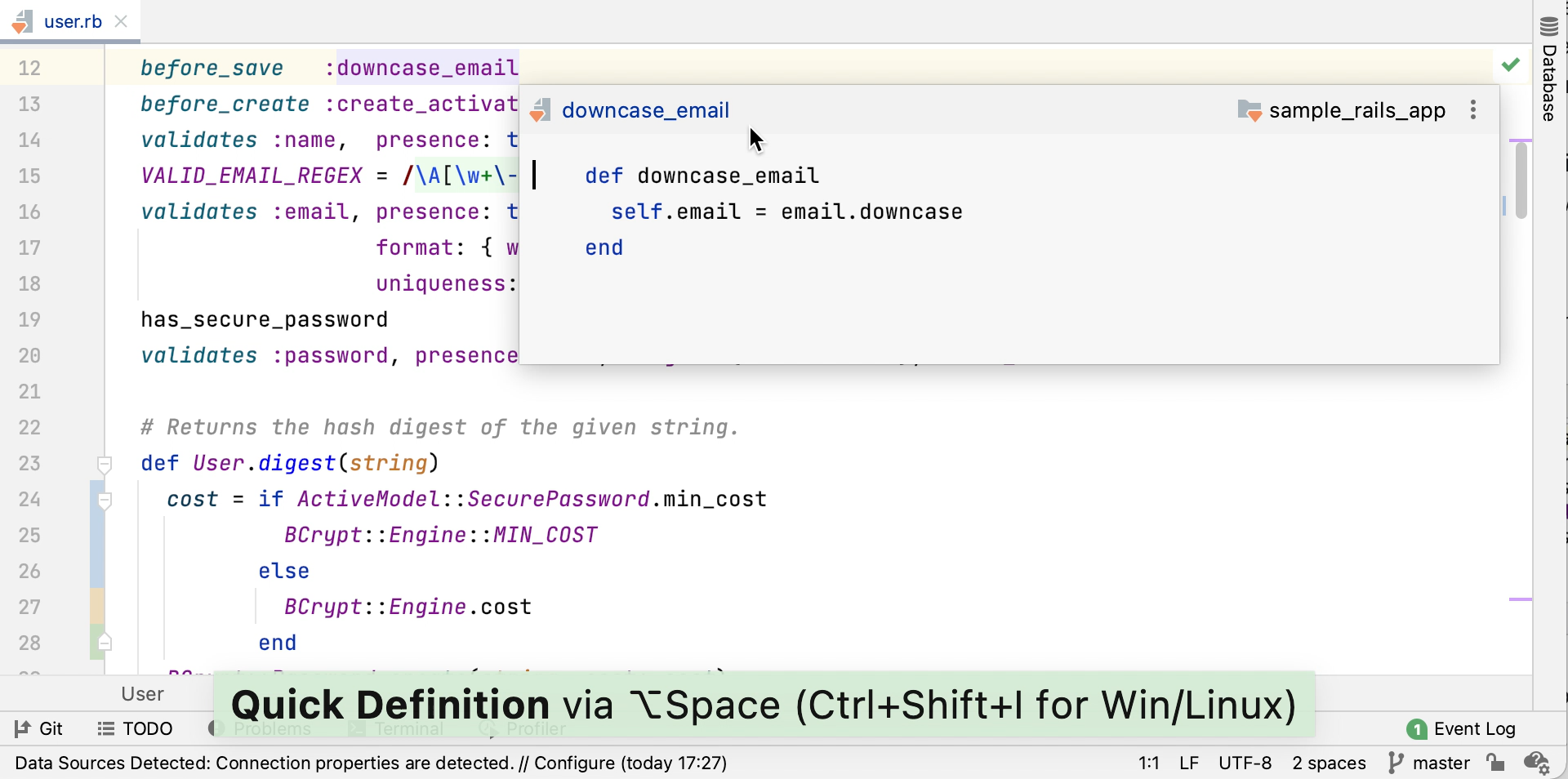Open the Problems view
Screen dimensions: 1568x779
click(261, 728)
